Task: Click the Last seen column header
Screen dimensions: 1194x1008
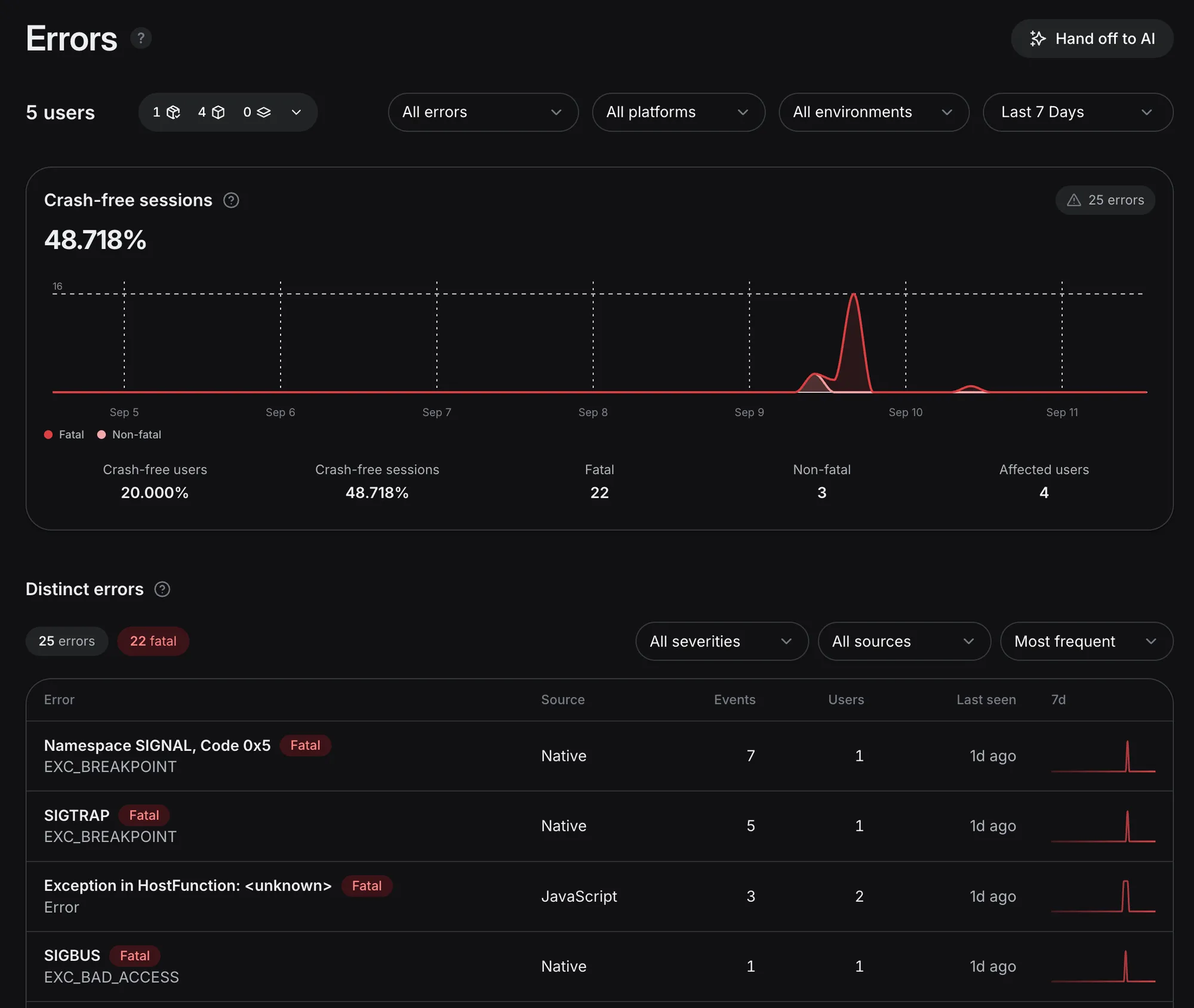Action: pyautogui.click(x=986, y=700)
